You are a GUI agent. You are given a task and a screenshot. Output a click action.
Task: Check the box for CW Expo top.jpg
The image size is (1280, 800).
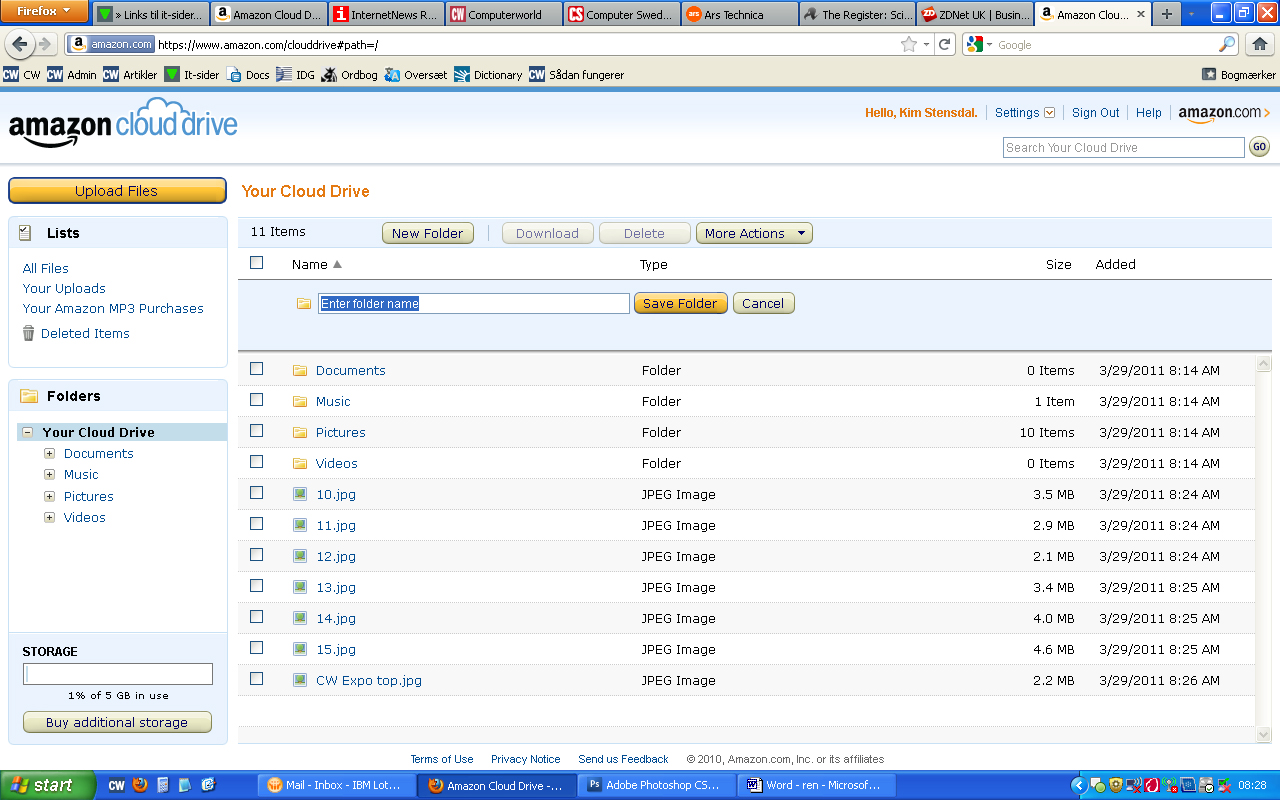pos(257,679)
